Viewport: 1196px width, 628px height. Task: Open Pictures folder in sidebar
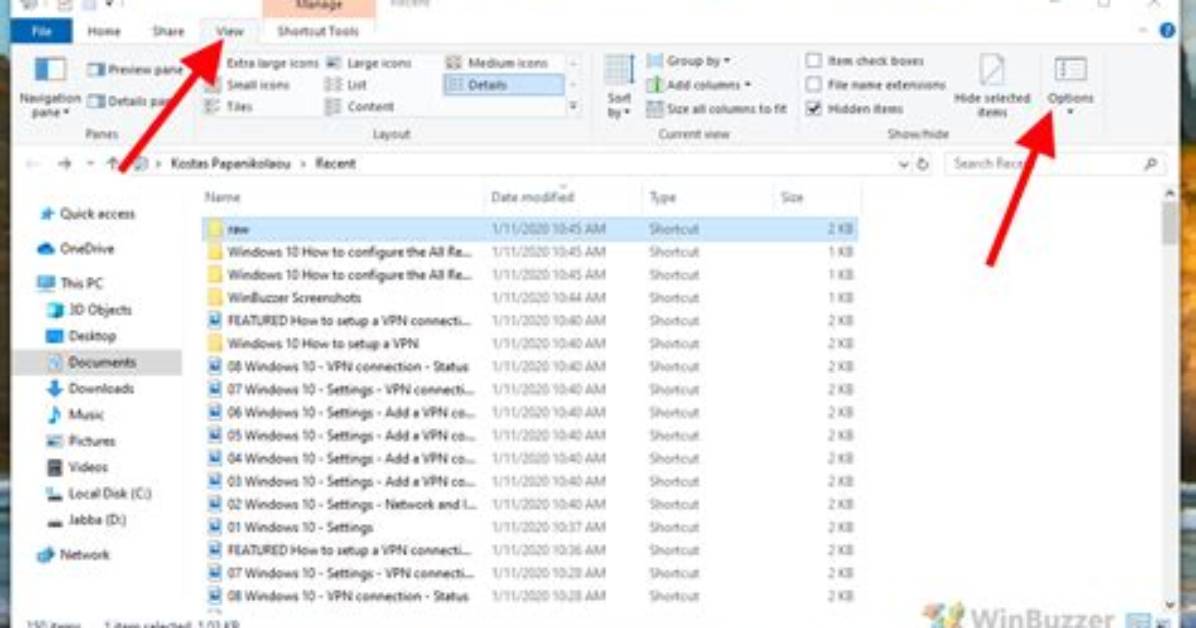[82, 441]
